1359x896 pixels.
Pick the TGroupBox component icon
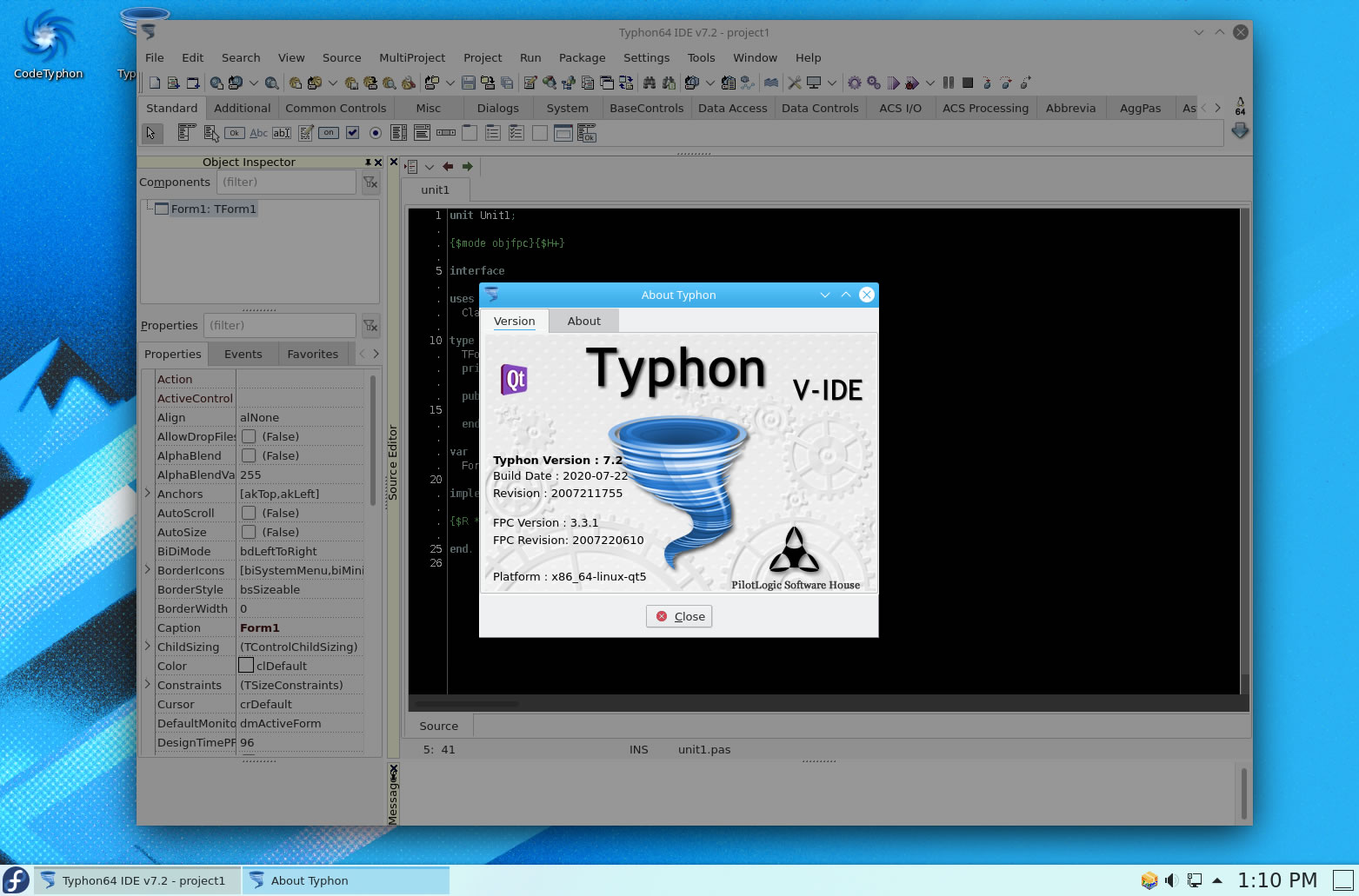[x=470, y=133]
